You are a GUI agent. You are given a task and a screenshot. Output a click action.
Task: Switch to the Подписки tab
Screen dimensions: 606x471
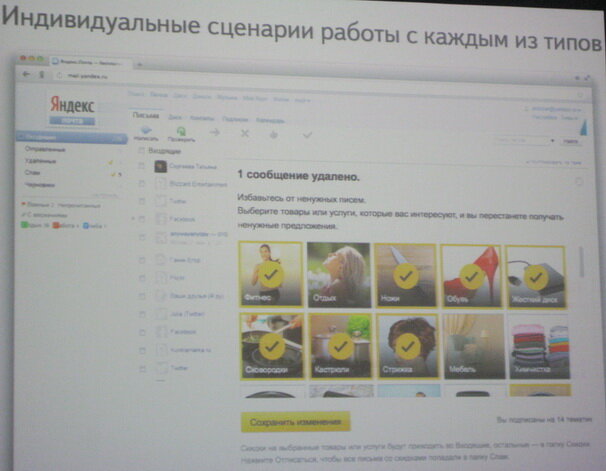(x=235, y=119)
